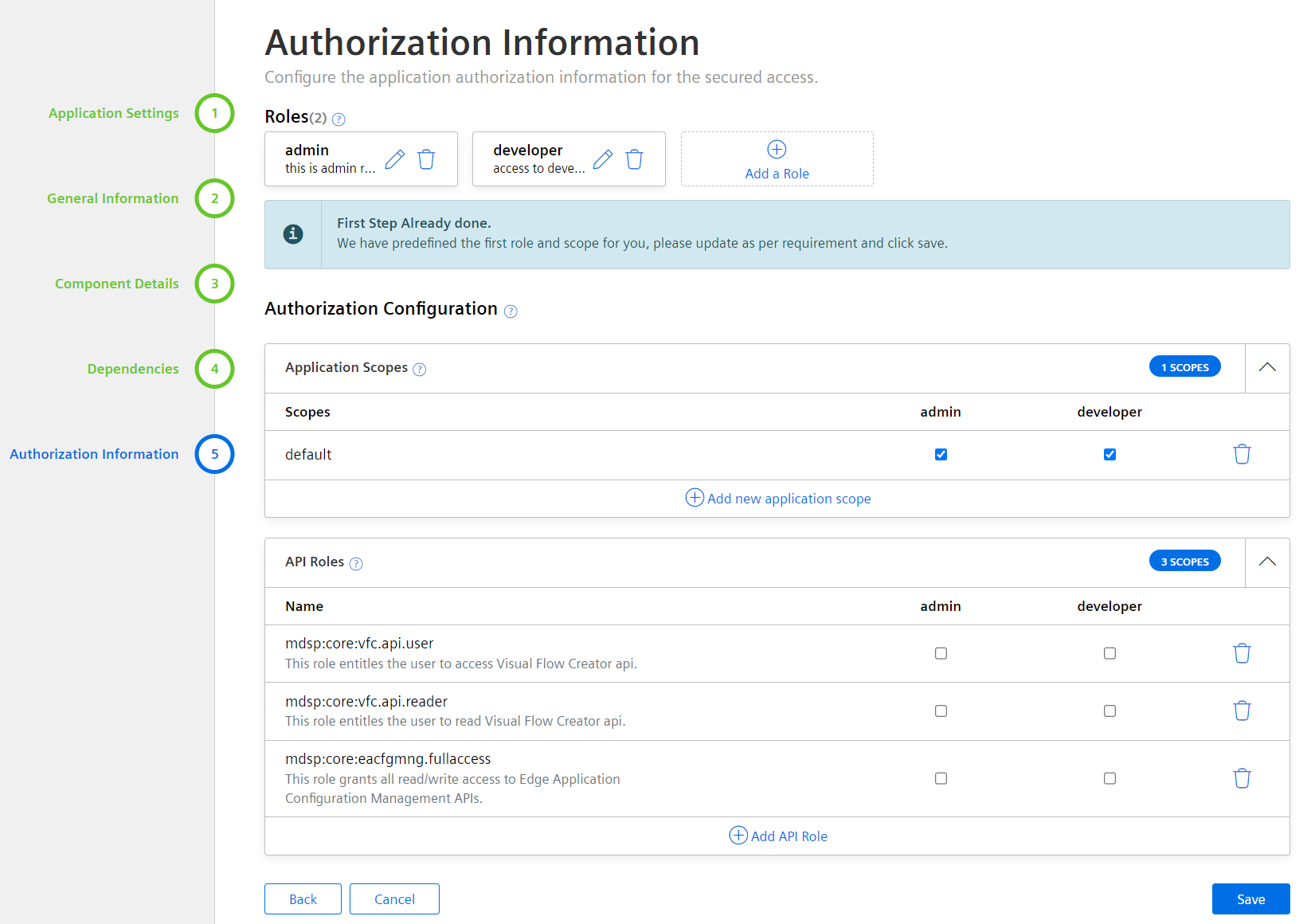Screen dimensions: 1311x924
Task: Uncheck developer for the default scope
Action: click(x=1109, y=454)
